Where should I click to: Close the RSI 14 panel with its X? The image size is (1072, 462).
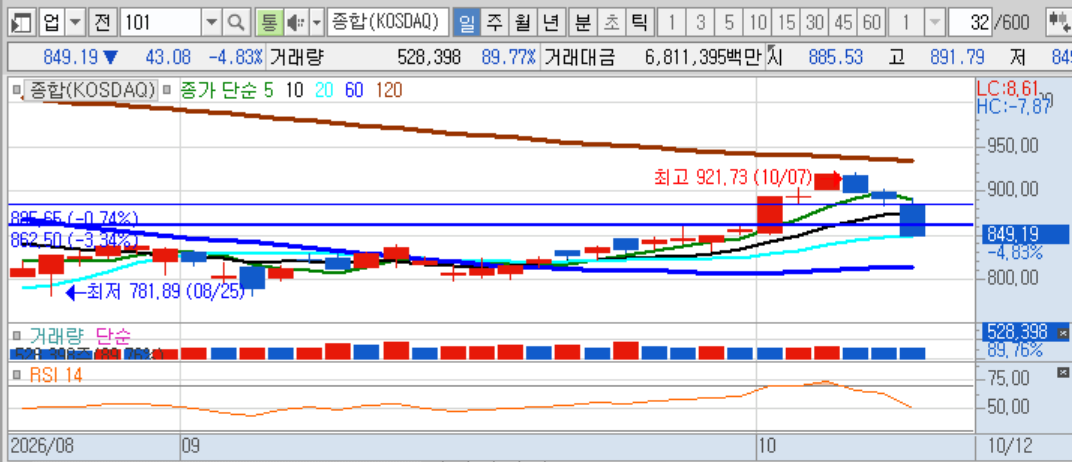click(1062, 372)
